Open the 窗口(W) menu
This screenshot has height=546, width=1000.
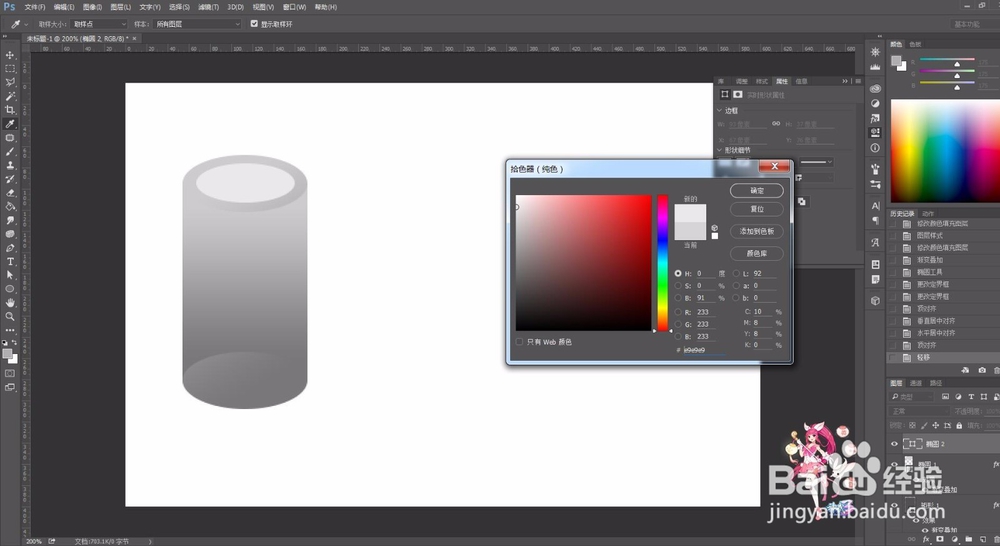coord(294,7)
